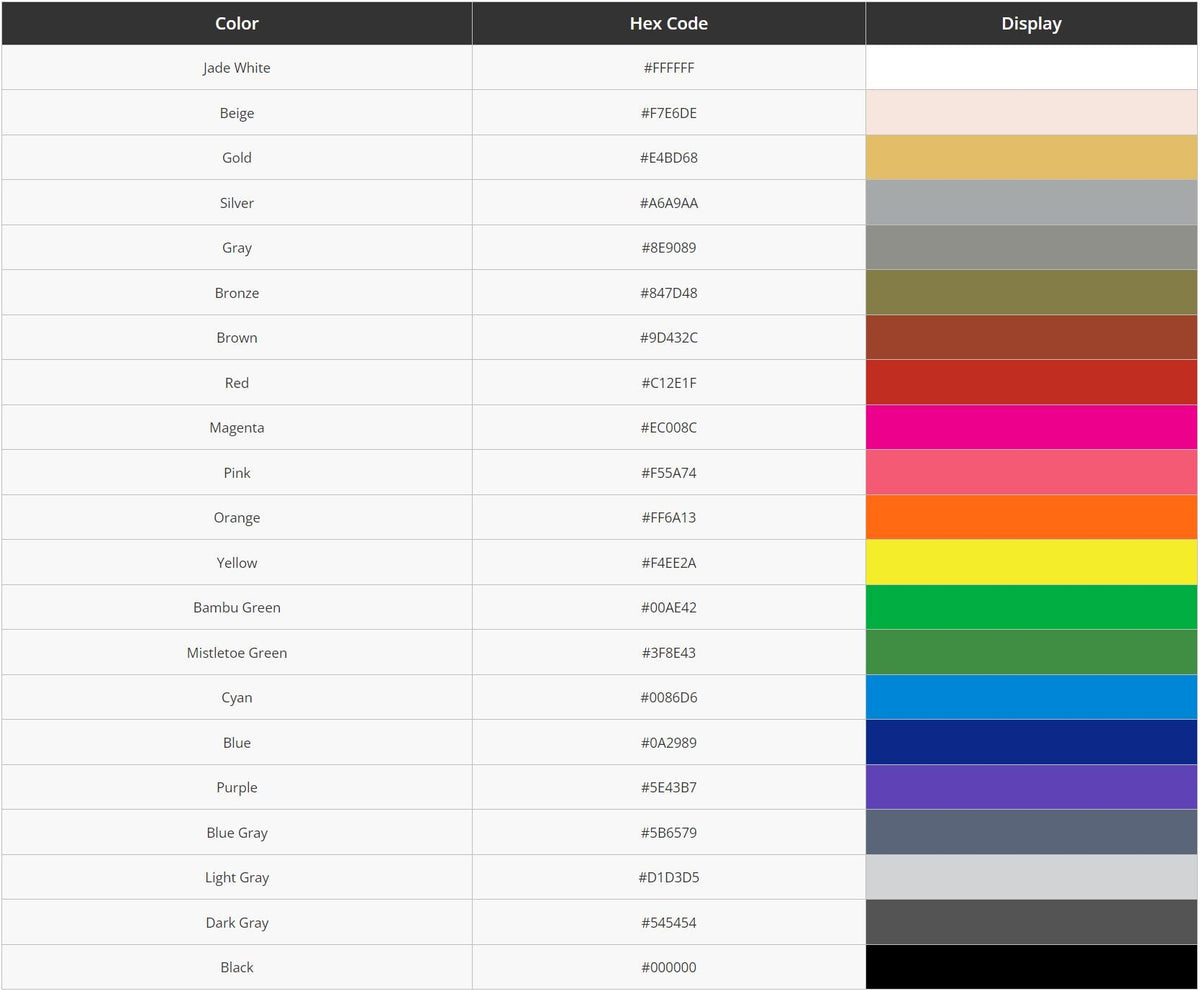Select the Black name cell
The width and height of the screenshot is (1200, 991).
[x=237, y=968]
